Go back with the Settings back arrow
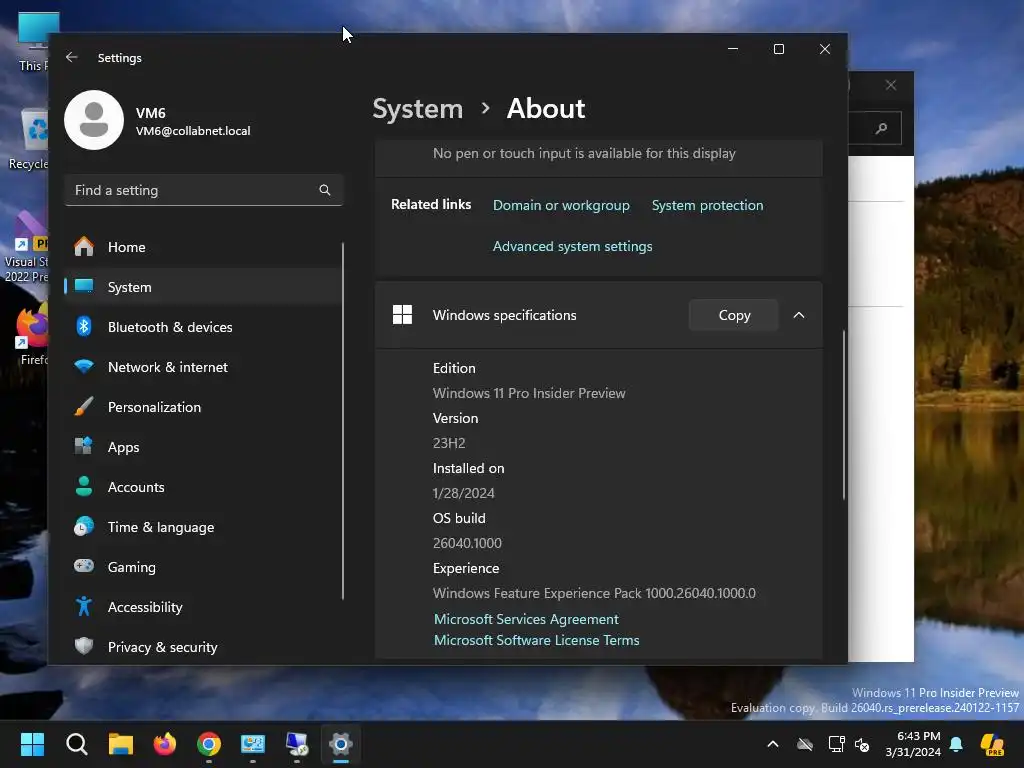The width and height of the screenshot is (1024, 768). point(72,57)
